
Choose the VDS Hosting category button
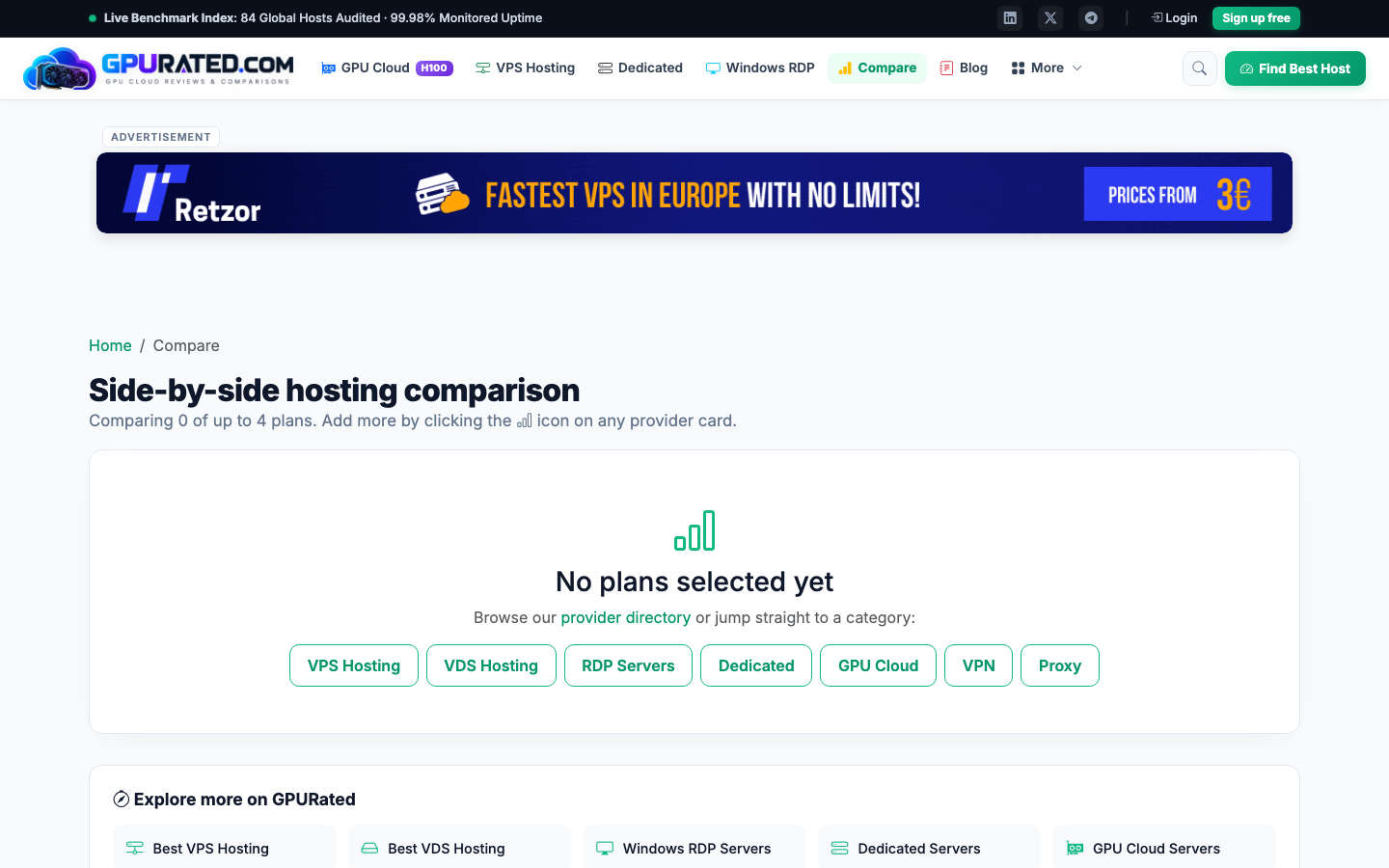491,665
